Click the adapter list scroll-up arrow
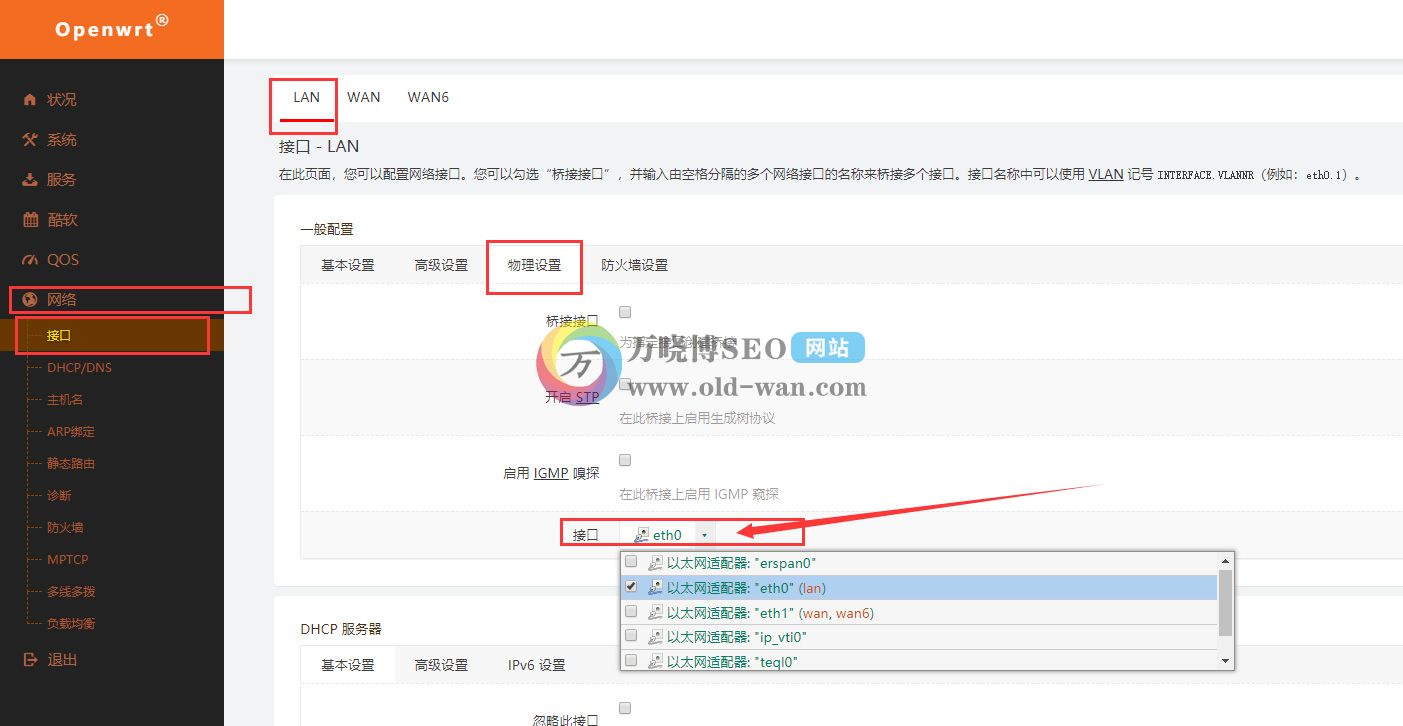Viewport: 1403px width, 726px height. (1225, 560)
